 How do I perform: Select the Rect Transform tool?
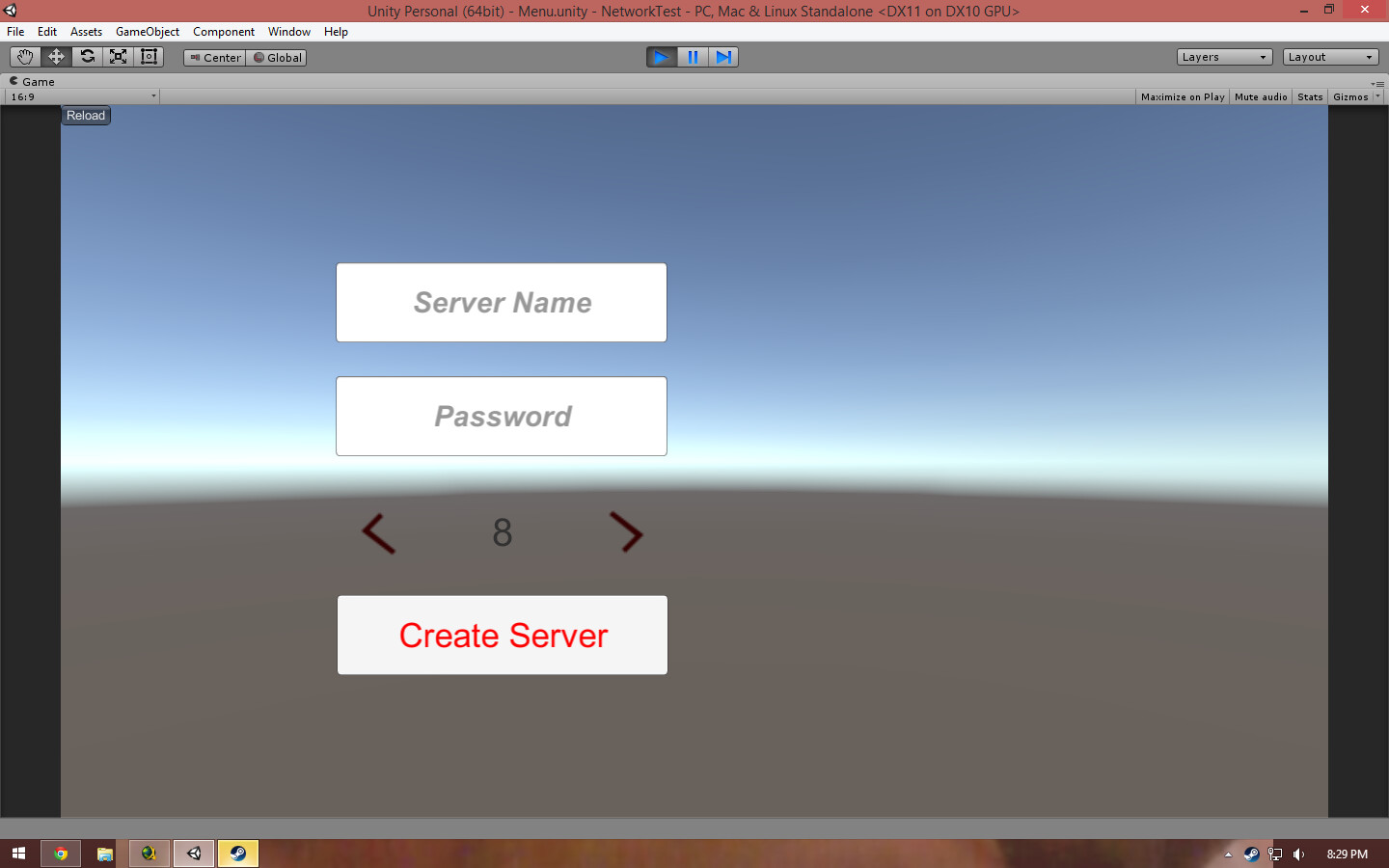pyautogui.click(x=148, y=56)
